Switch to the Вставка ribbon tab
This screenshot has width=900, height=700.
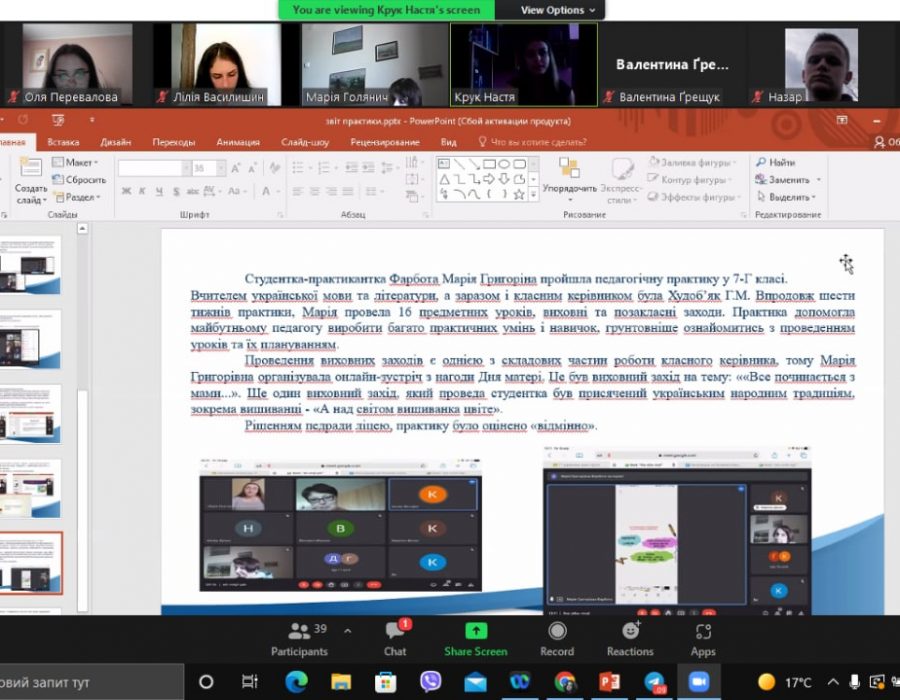(63, 142)
